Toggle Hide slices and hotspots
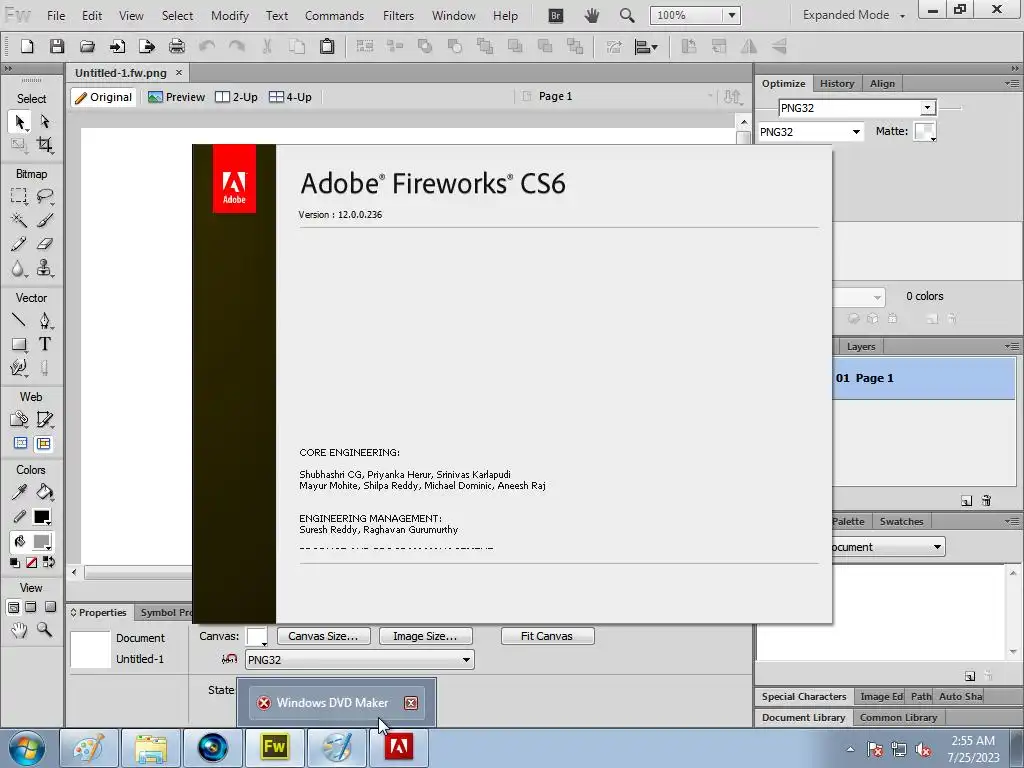Image resolution: width=1024 pixels, height=768 pixels. tap(21, 444)
